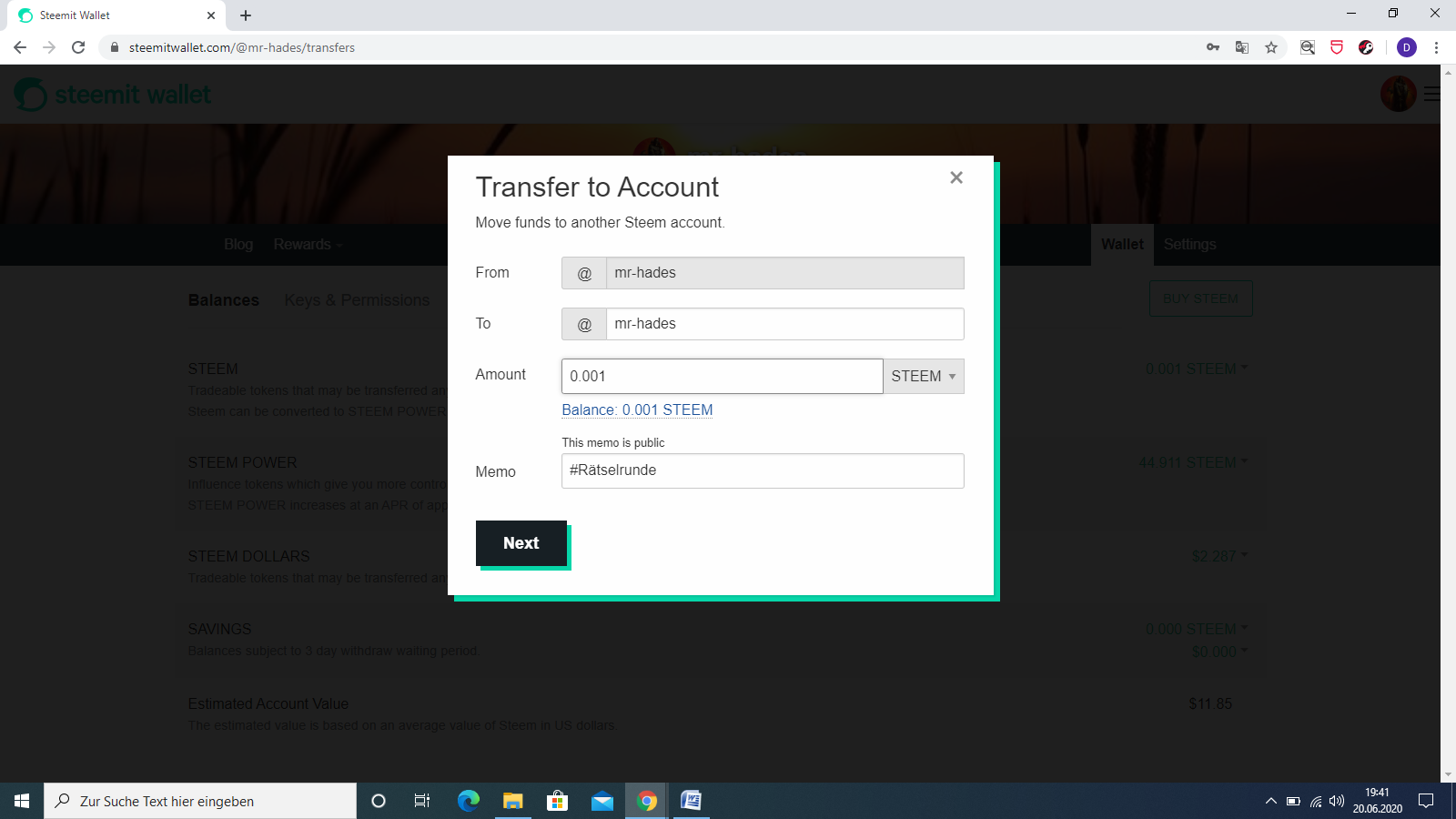Open the hamburger menu in page header
This screenshot has width=1456, height=819.
tap(1432, 94)
